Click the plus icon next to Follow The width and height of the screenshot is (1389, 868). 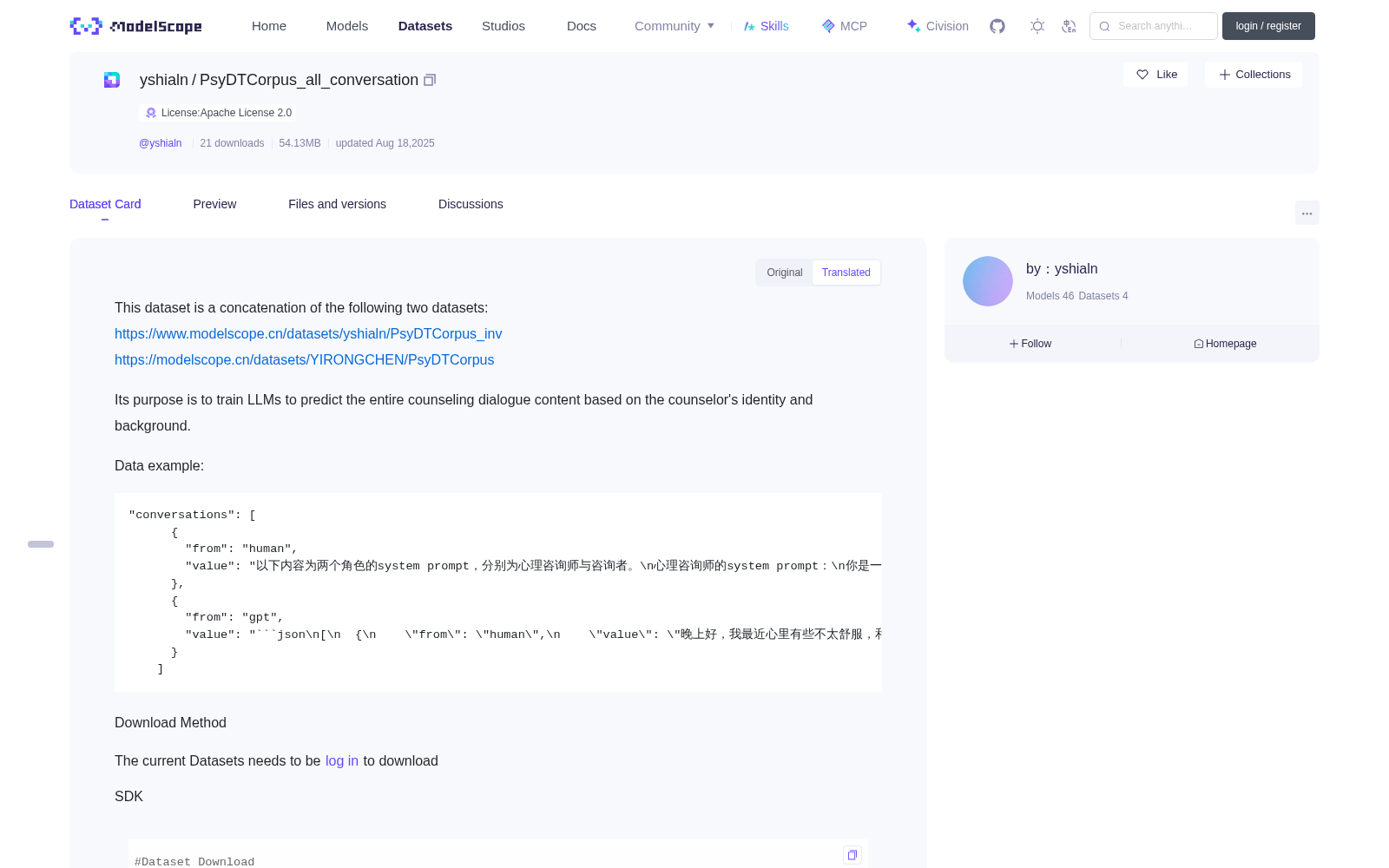[x=1014, y=344]
